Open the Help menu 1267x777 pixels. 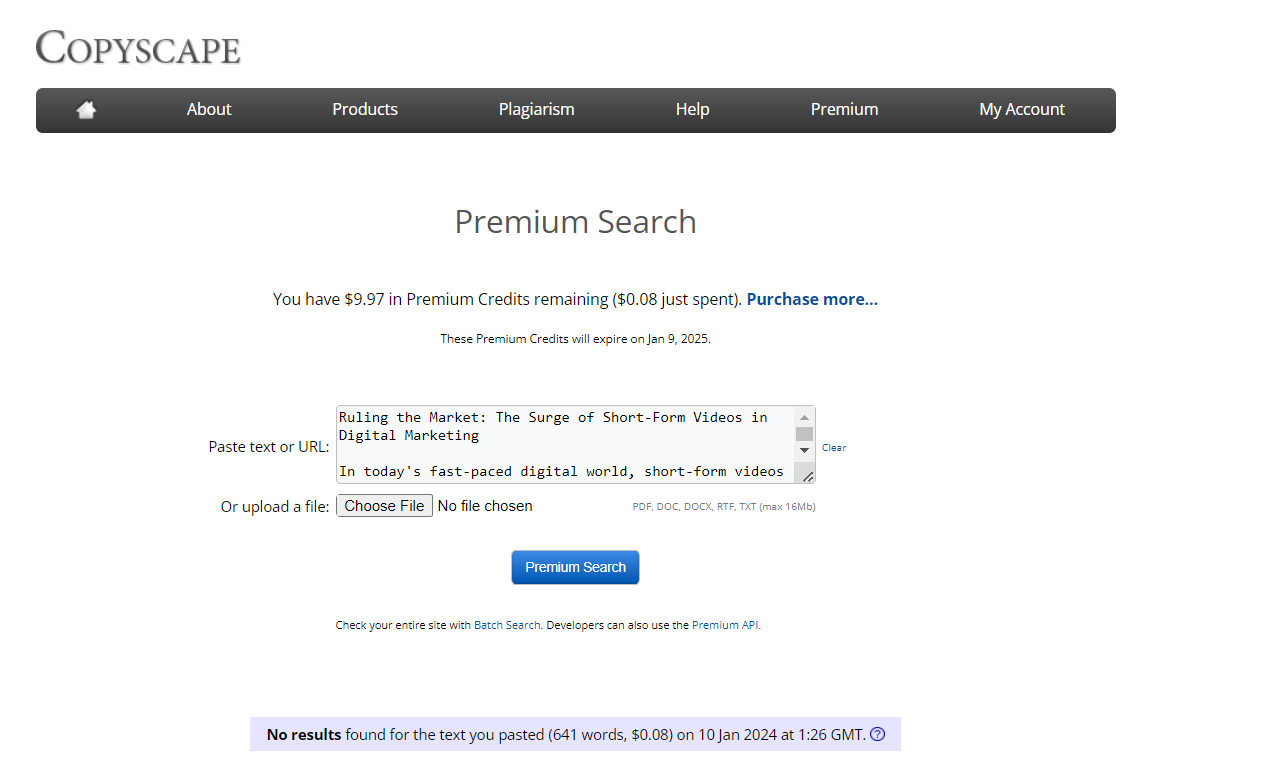point(692,110)
